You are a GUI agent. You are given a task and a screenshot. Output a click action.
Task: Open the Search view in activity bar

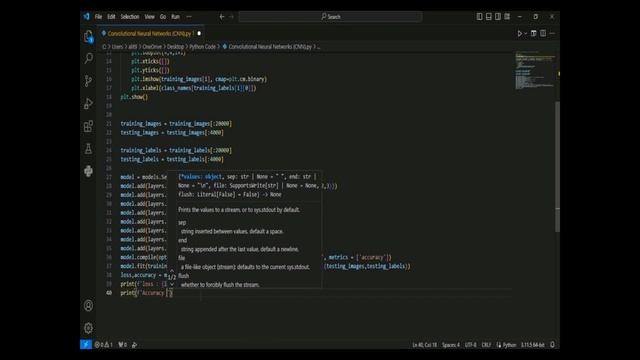tap(88, 58)
